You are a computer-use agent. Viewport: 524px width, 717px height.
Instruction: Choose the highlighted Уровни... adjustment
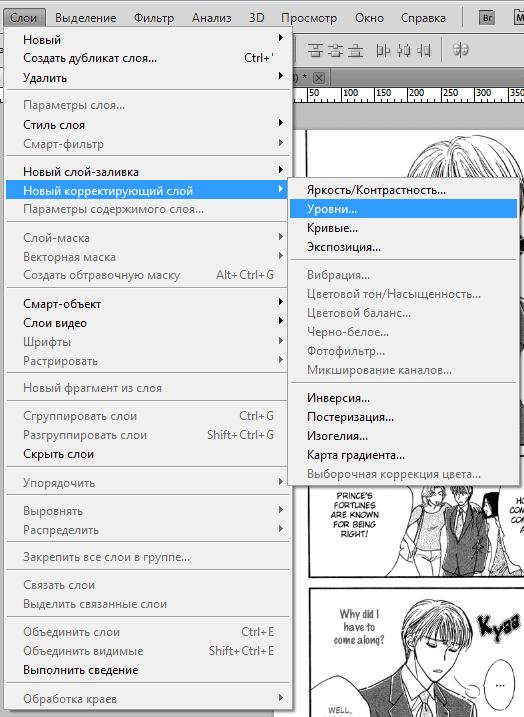(x=404, y=209)
